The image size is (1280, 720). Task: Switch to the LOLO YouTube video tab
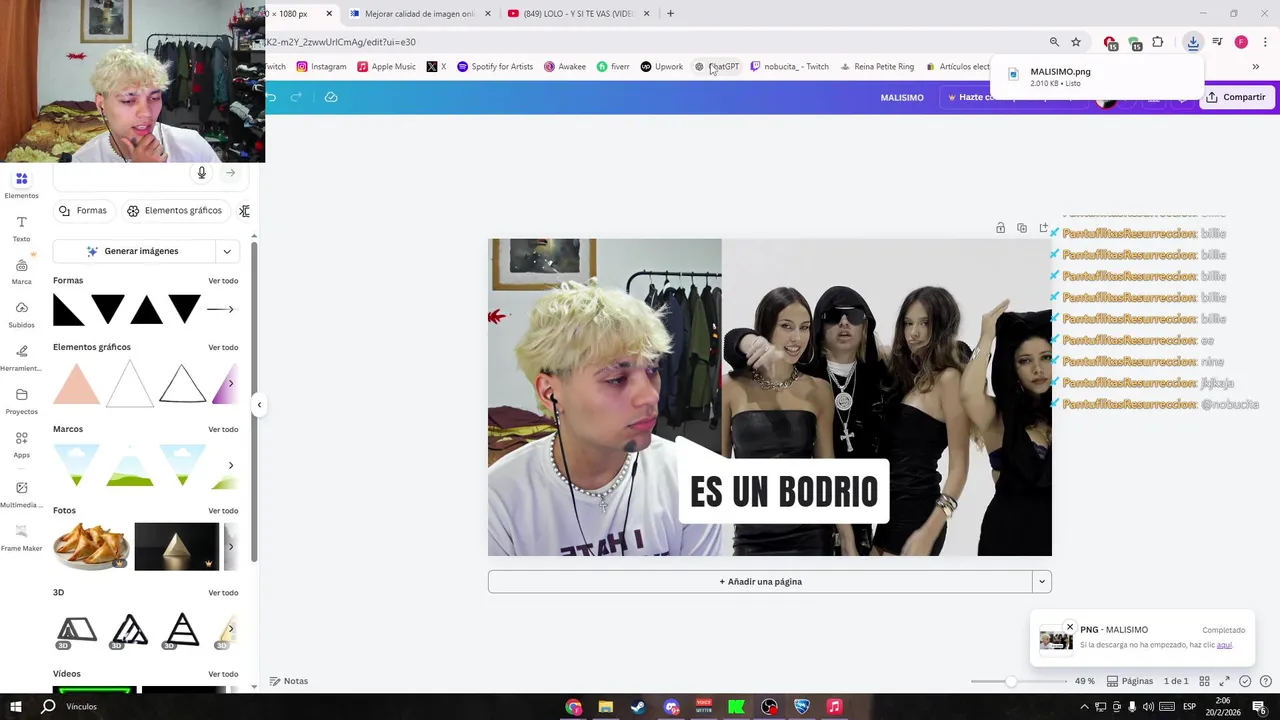[580, 14]
